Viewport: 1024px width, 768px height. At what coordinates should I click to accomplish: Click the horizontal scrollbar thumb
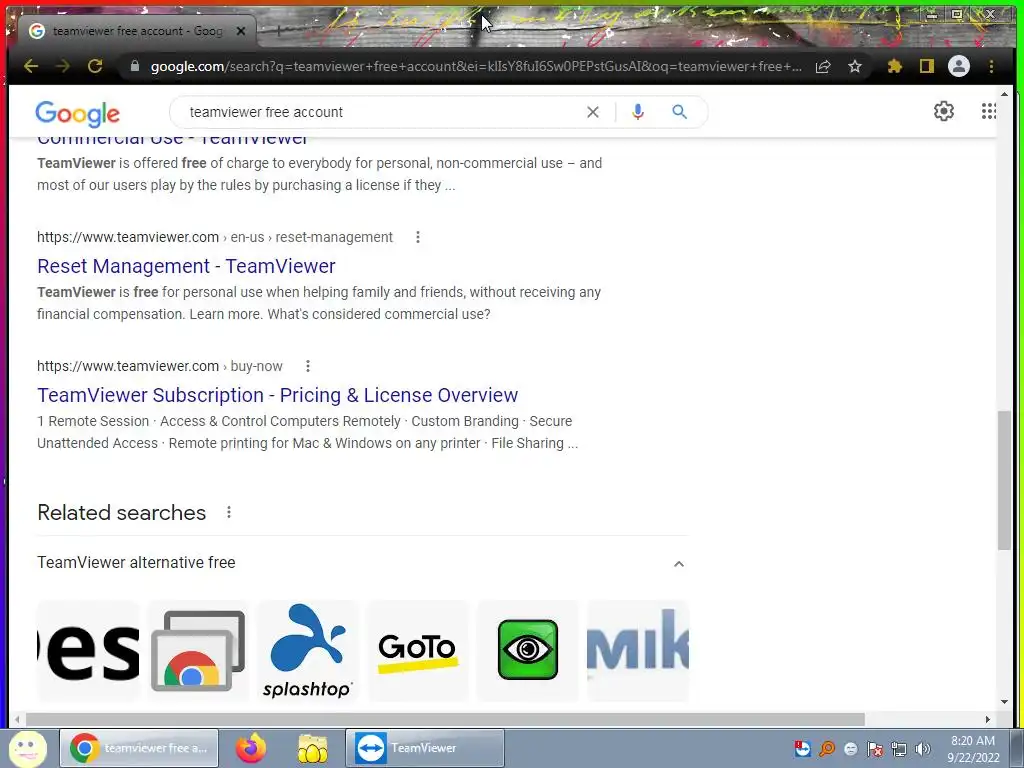[445, 720]
